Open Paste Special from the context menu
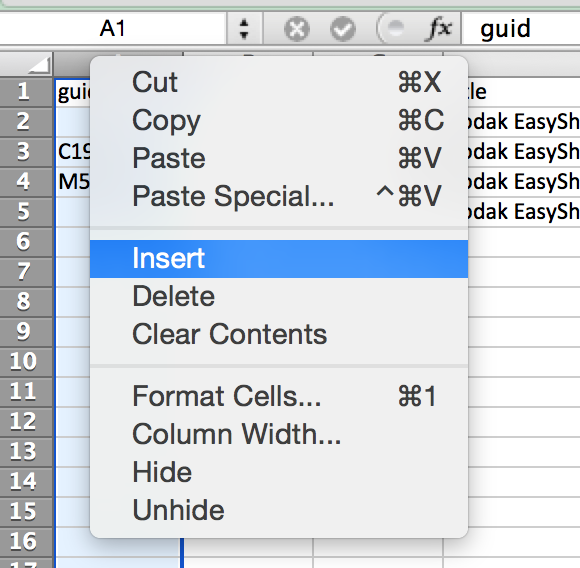Viewport: 580px width, 568px height. pyautogui.click(x=279, y=196)
